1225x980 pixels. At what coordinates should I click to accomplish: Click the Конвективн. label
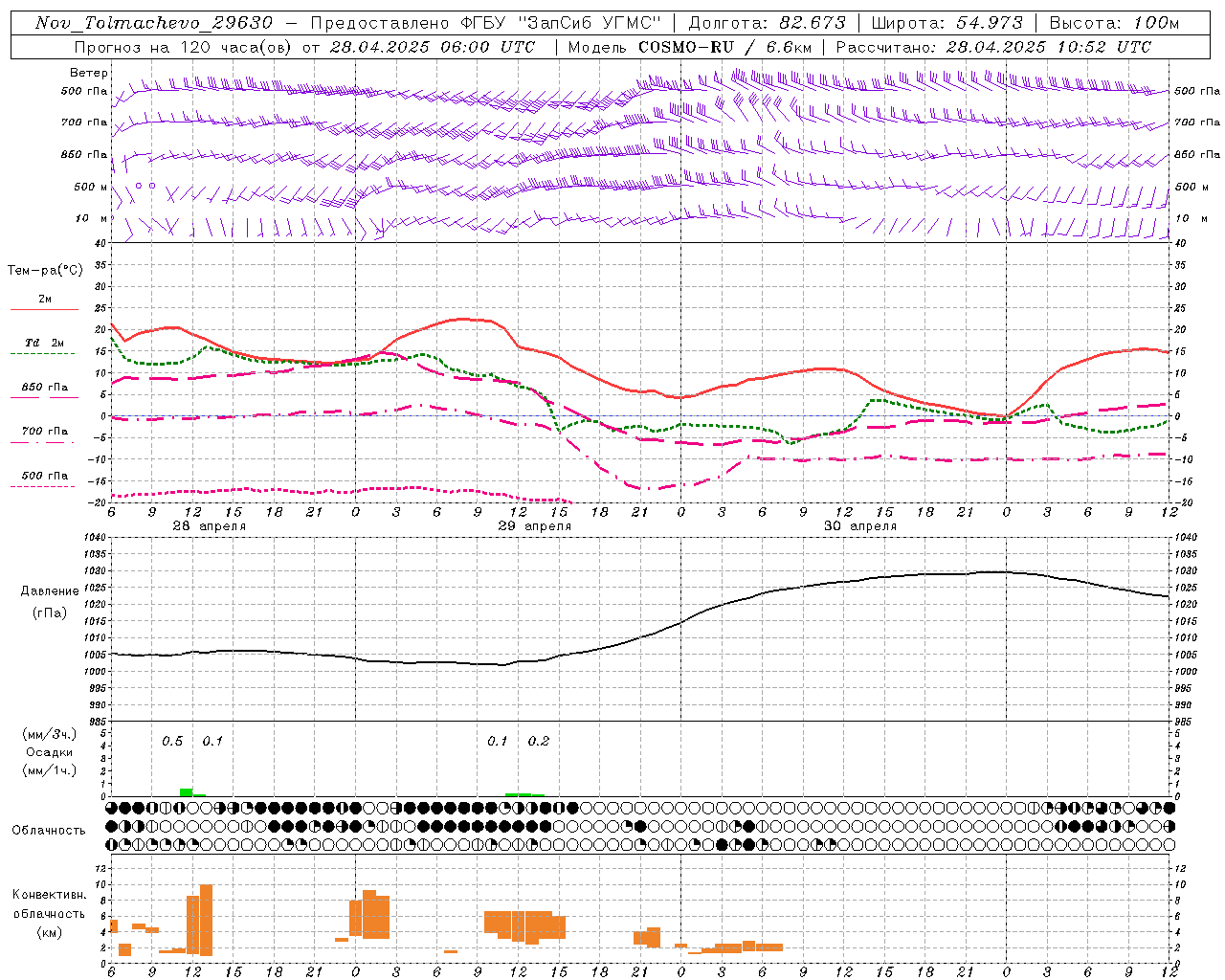coord(49,895)
